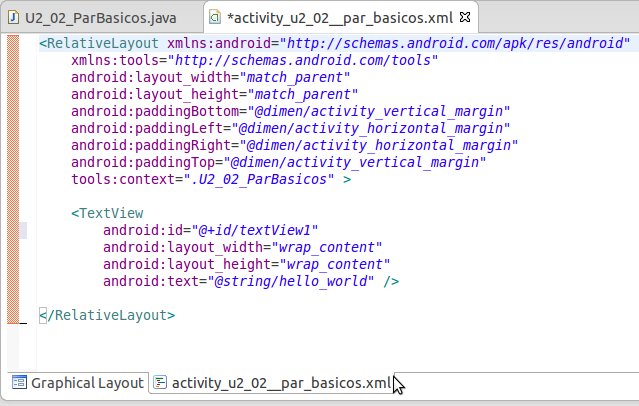Click the layout_width "match_parent" value
Viewport: 639px width, 406px height.
coord(295,77)
